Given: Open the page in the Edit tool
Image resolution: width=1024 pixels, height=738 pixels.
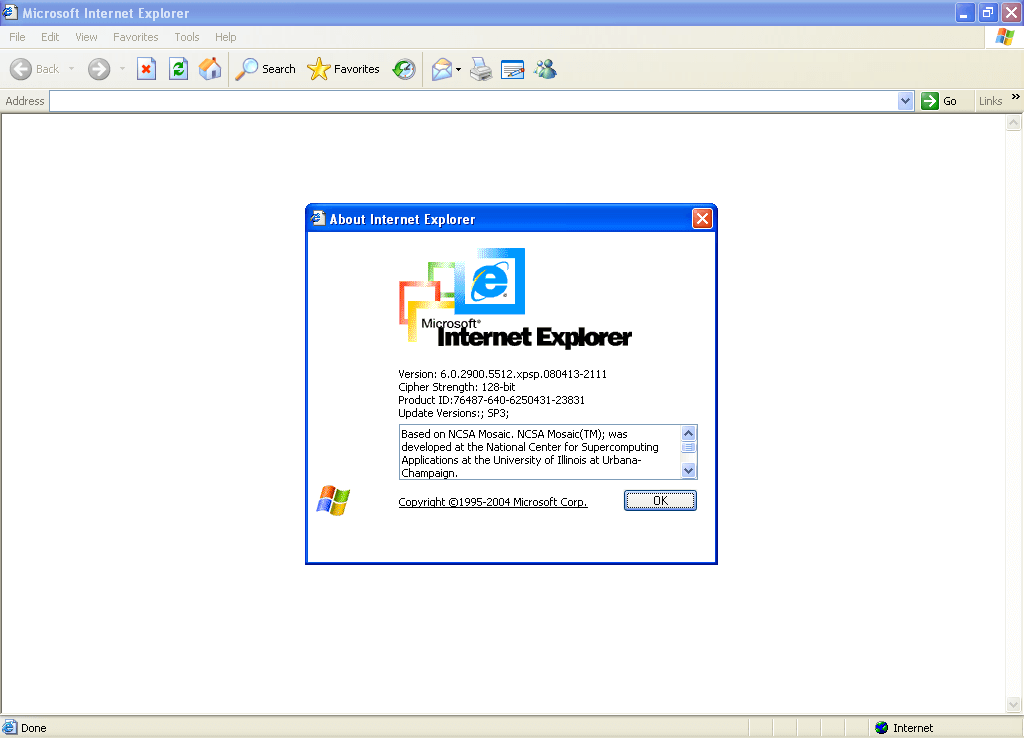Looking at the screenshot, I should 512,68.
